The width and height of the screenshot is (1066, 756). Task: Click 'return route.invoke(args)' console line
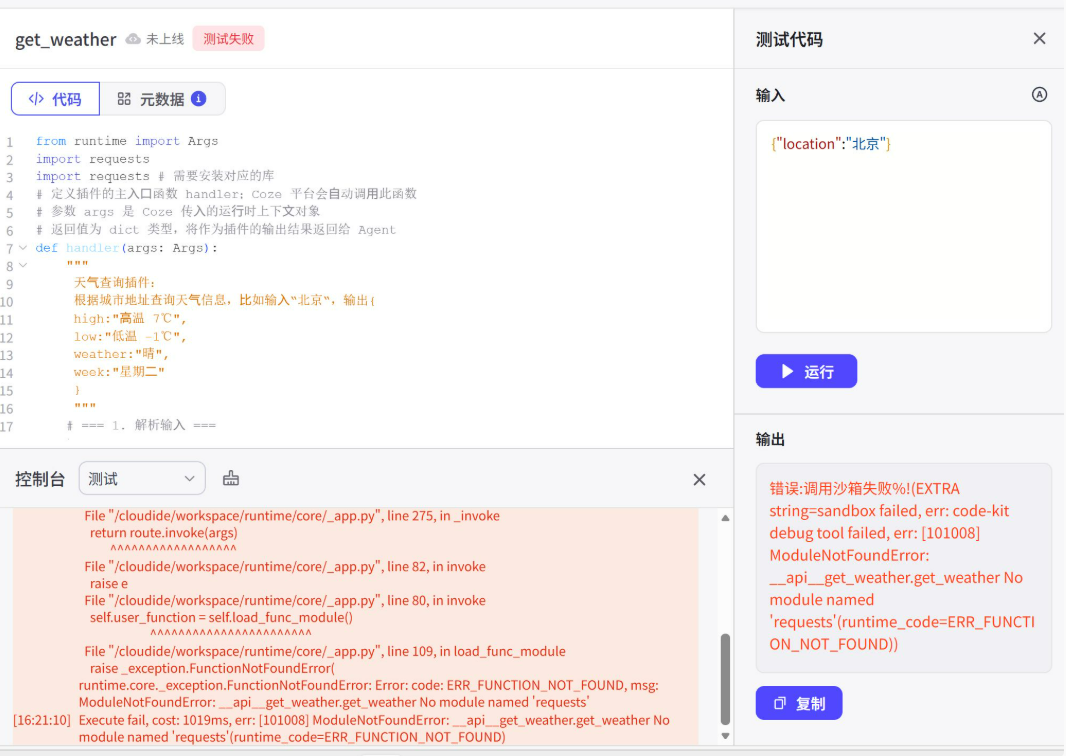[x=164, y=532]
